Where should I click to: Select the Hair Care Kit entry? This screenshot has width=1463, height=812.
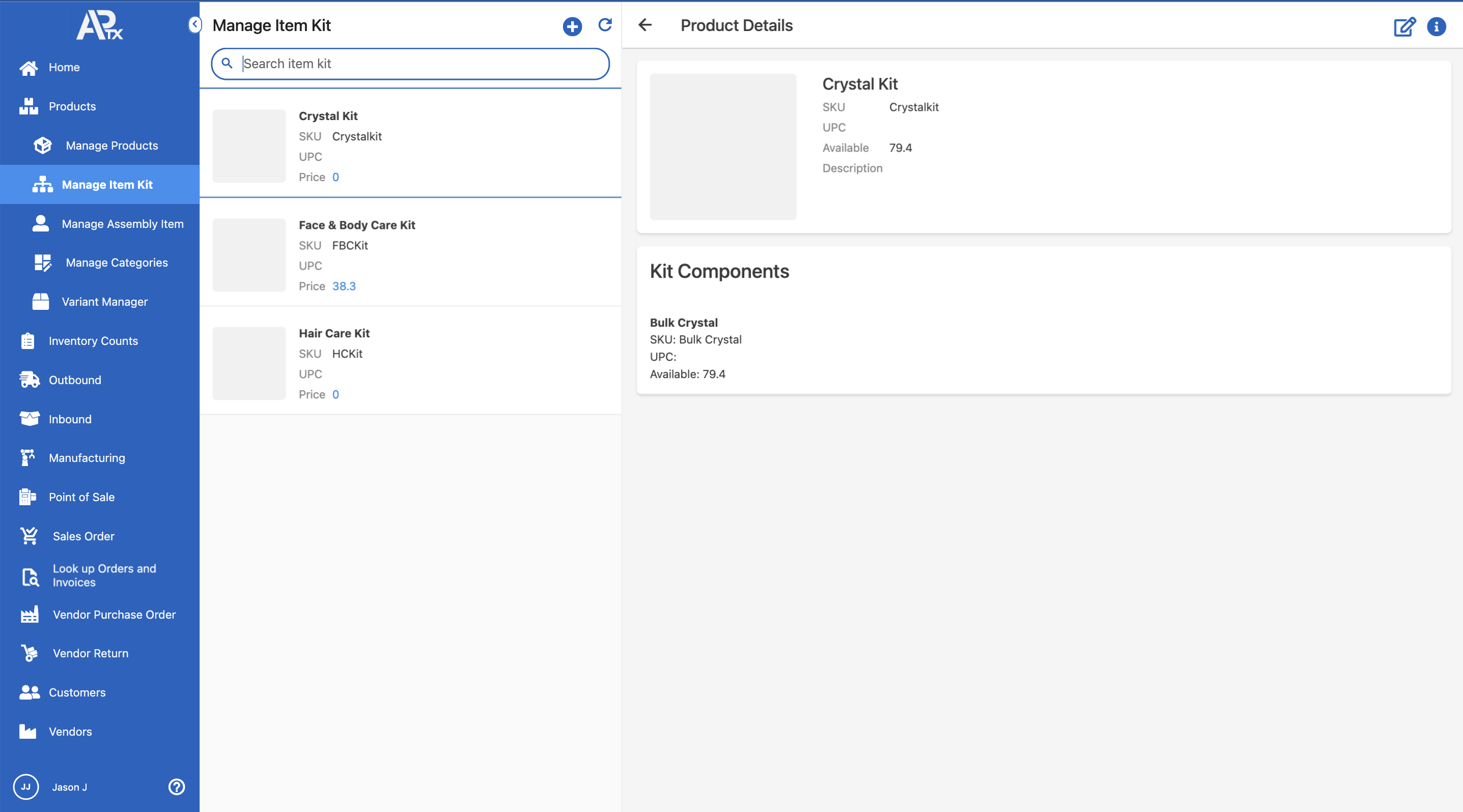coord(334,334)
